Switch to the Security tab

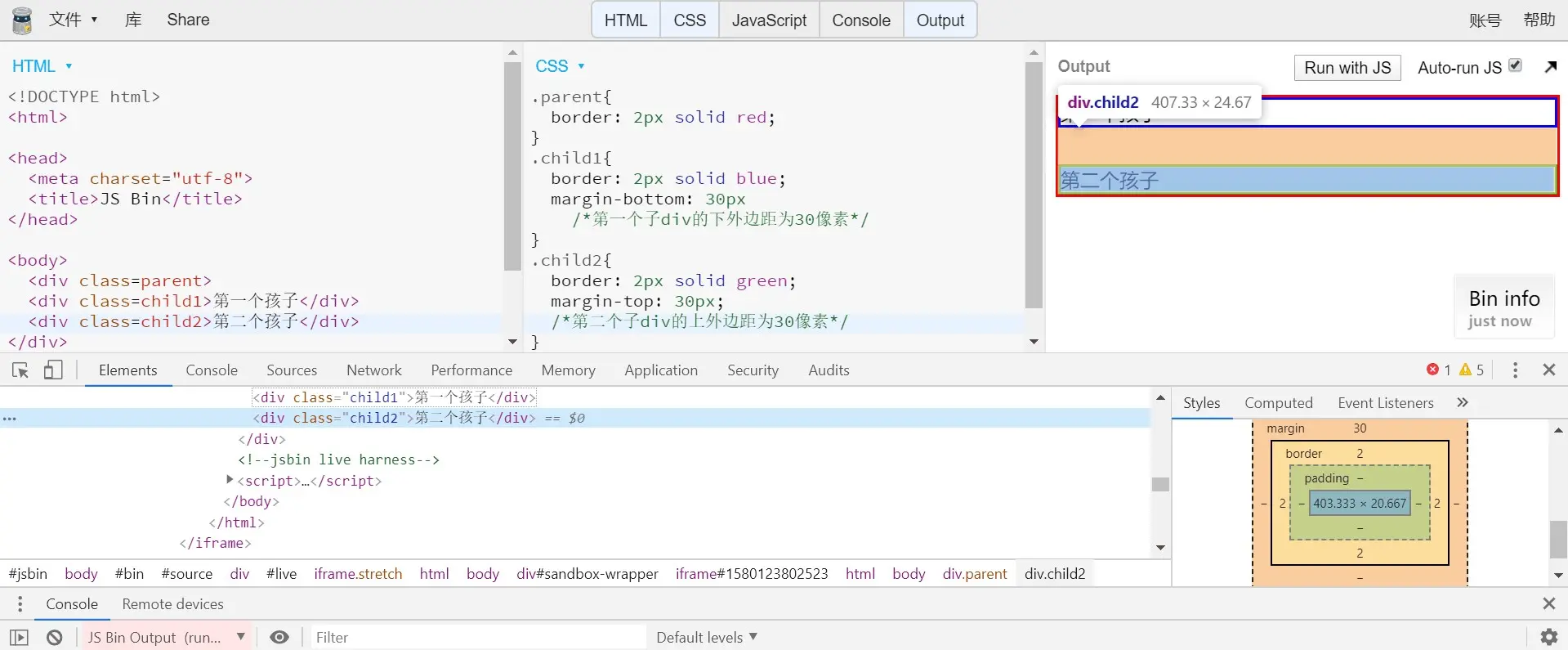coord(753,370)
